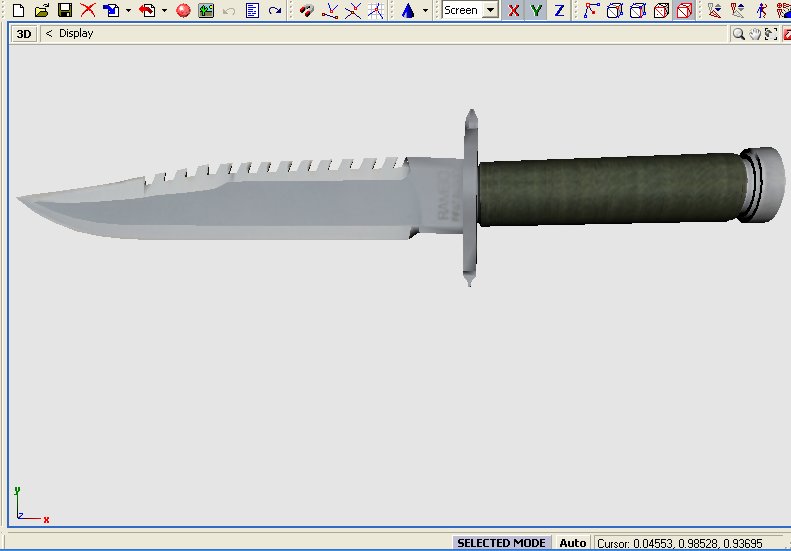Click the XYZ axis gizmo in the viewport
Image resolution: width=791 pixels, height=551 pixels.
click(31, 504)
